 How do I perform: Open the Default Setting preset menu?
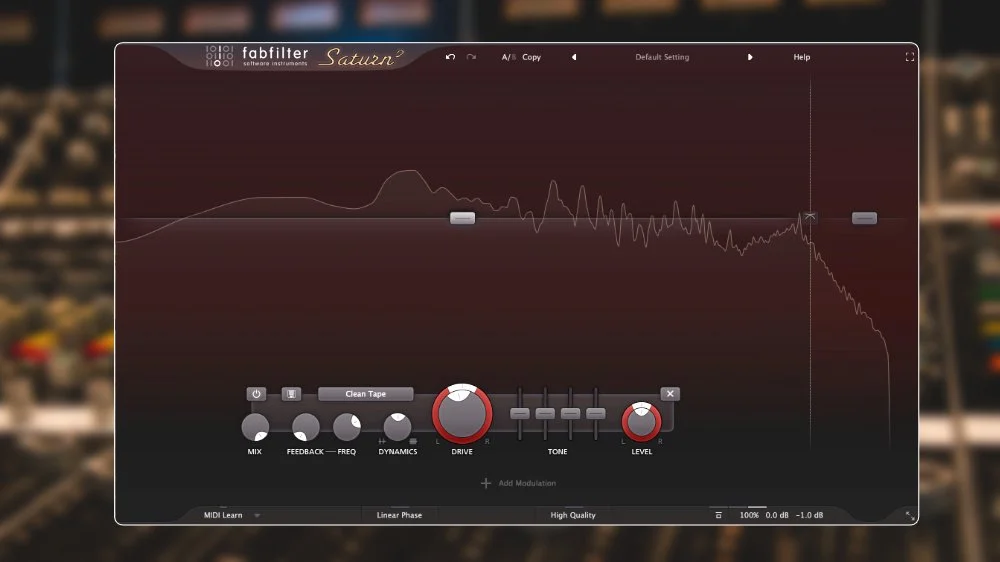[662, 57]
